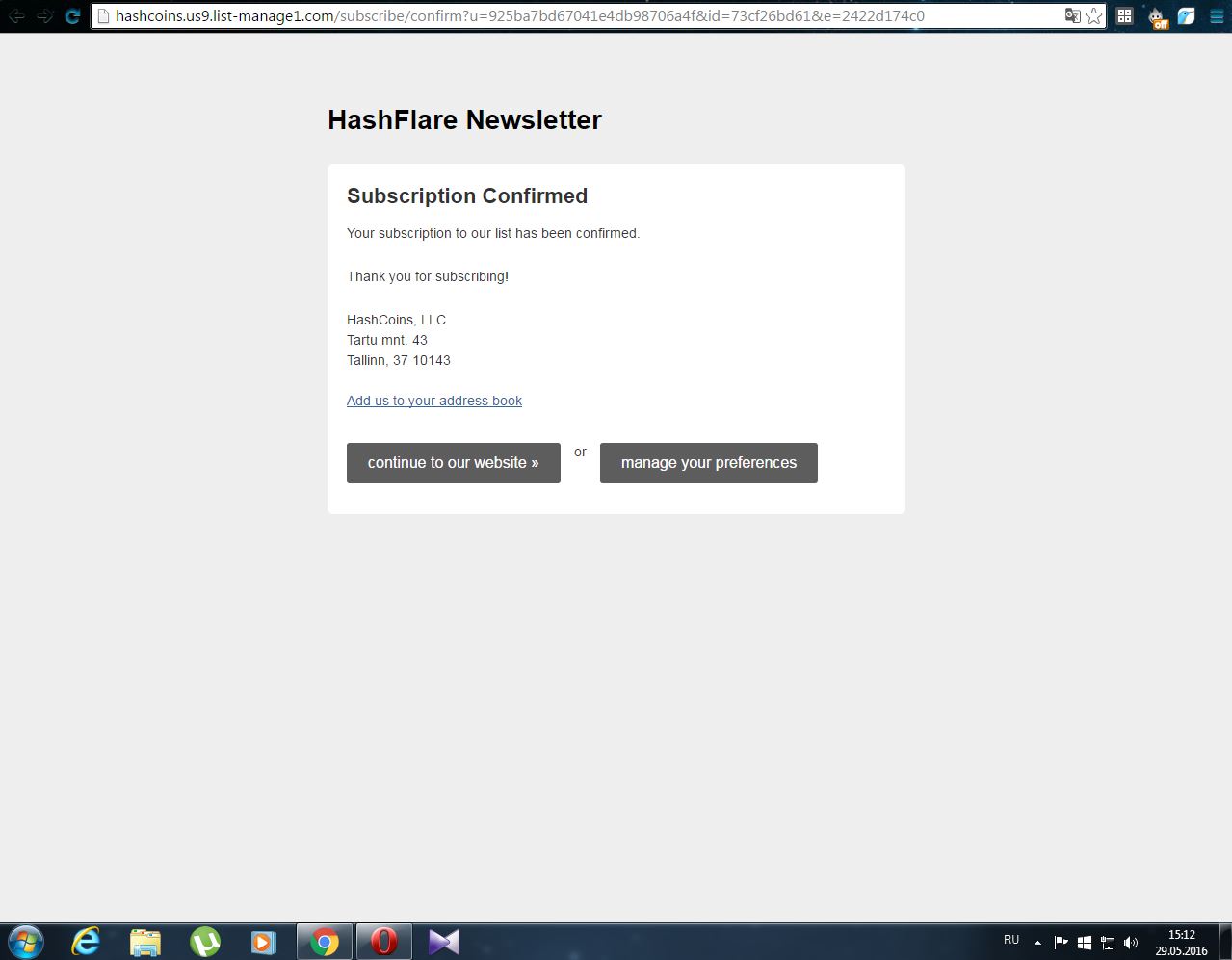Click 'continue to our website »' button

[454, 463]
